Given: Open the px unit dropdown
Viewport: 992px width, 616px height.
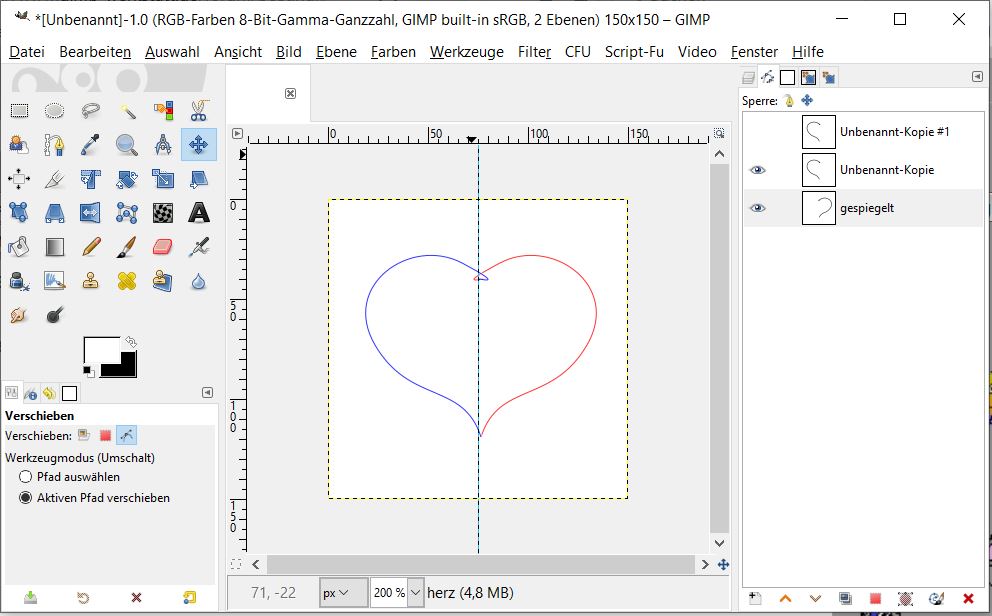Looking at the screenshot, I should [335, 593].
